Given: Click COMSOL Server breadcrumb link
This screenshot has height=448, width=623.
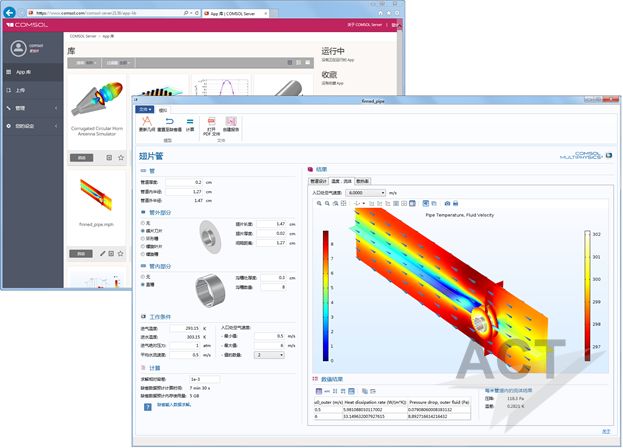Looking at the screenshot, I should (x=83, y=36).
